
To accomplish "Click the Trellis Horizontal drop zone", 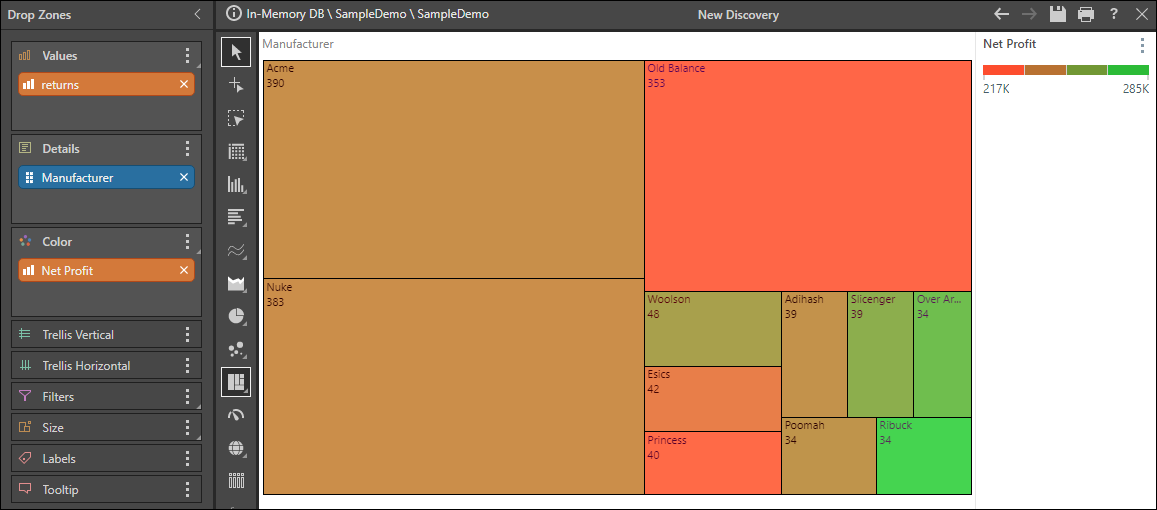I will pyautogui.click(x=106, y=365).
